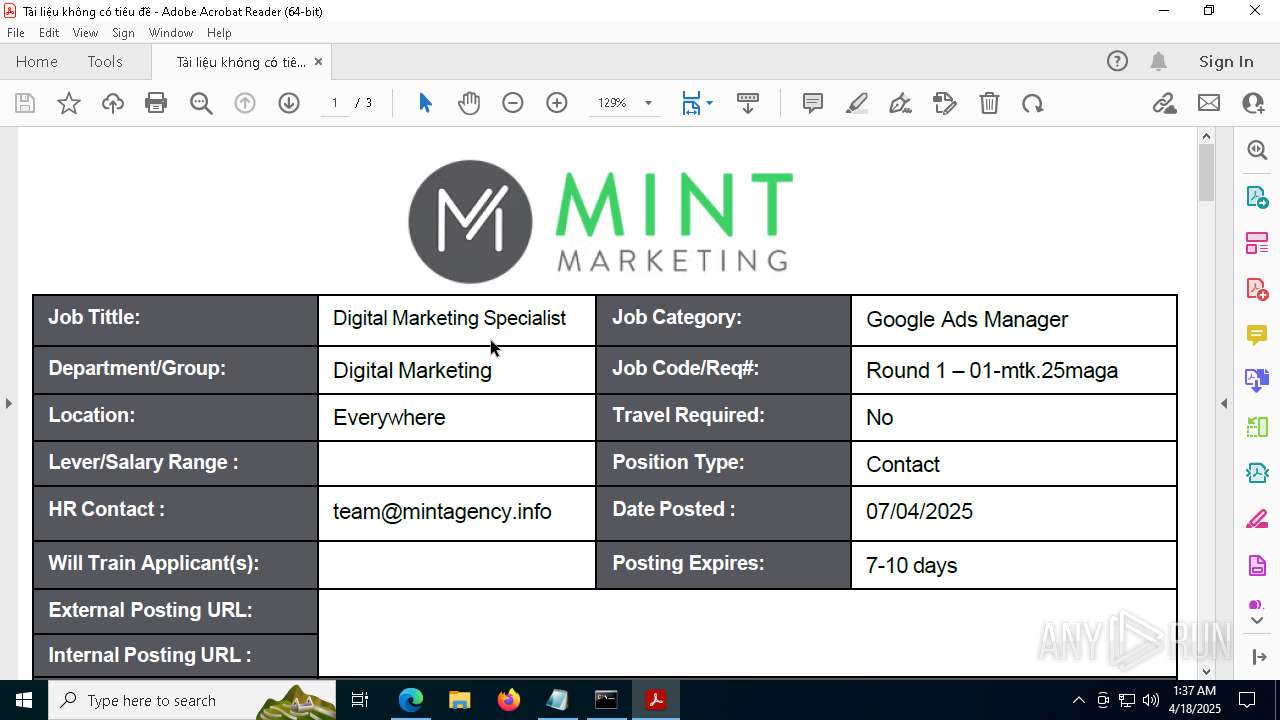Expand the page fit options arrow

pos(709,103)
